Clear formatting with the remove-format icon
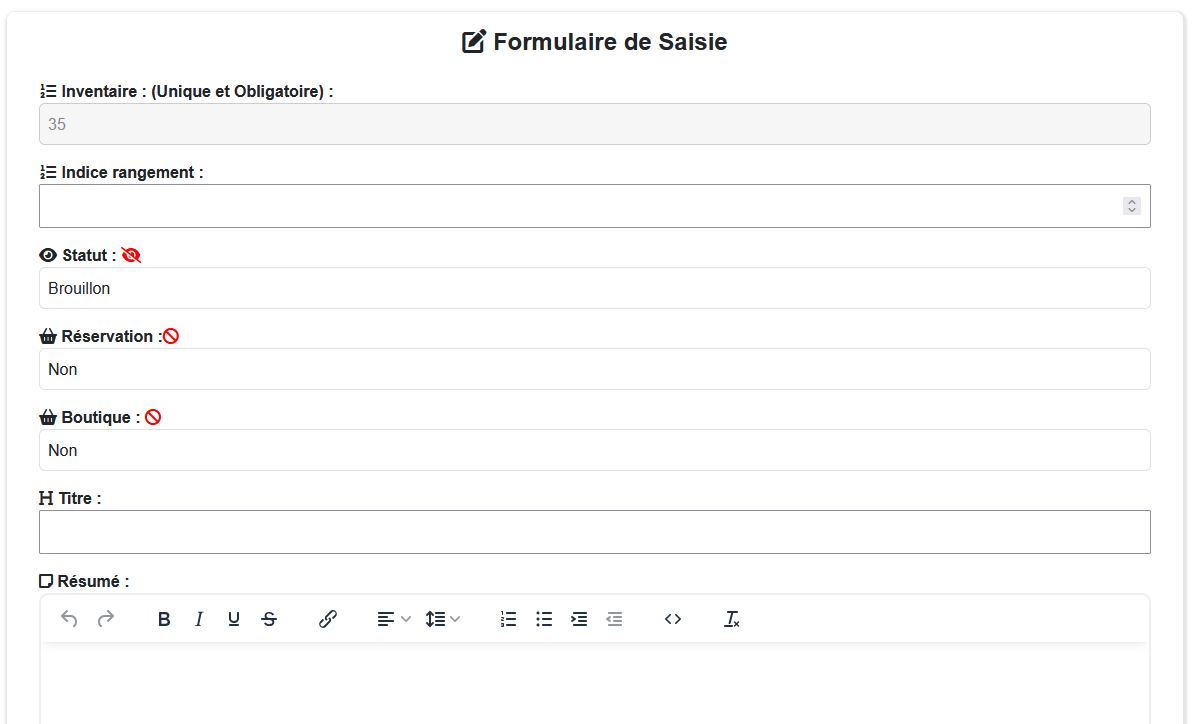Image resolution: width=1195 pixels, height=724 pixels. [732, 620]
